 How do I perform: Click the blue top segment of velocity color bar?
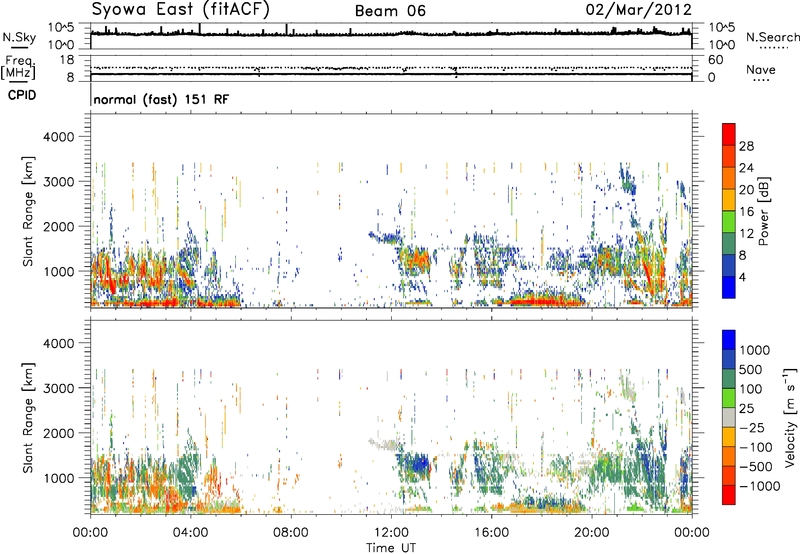point(729,340)
